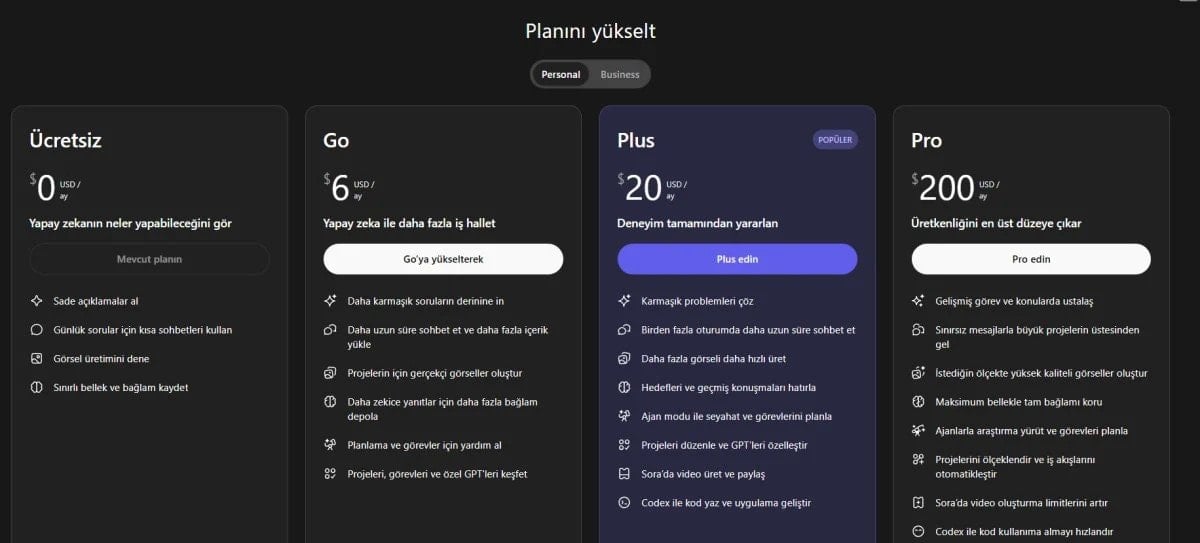Switch to the Business plan toggle

coord(620,74)
